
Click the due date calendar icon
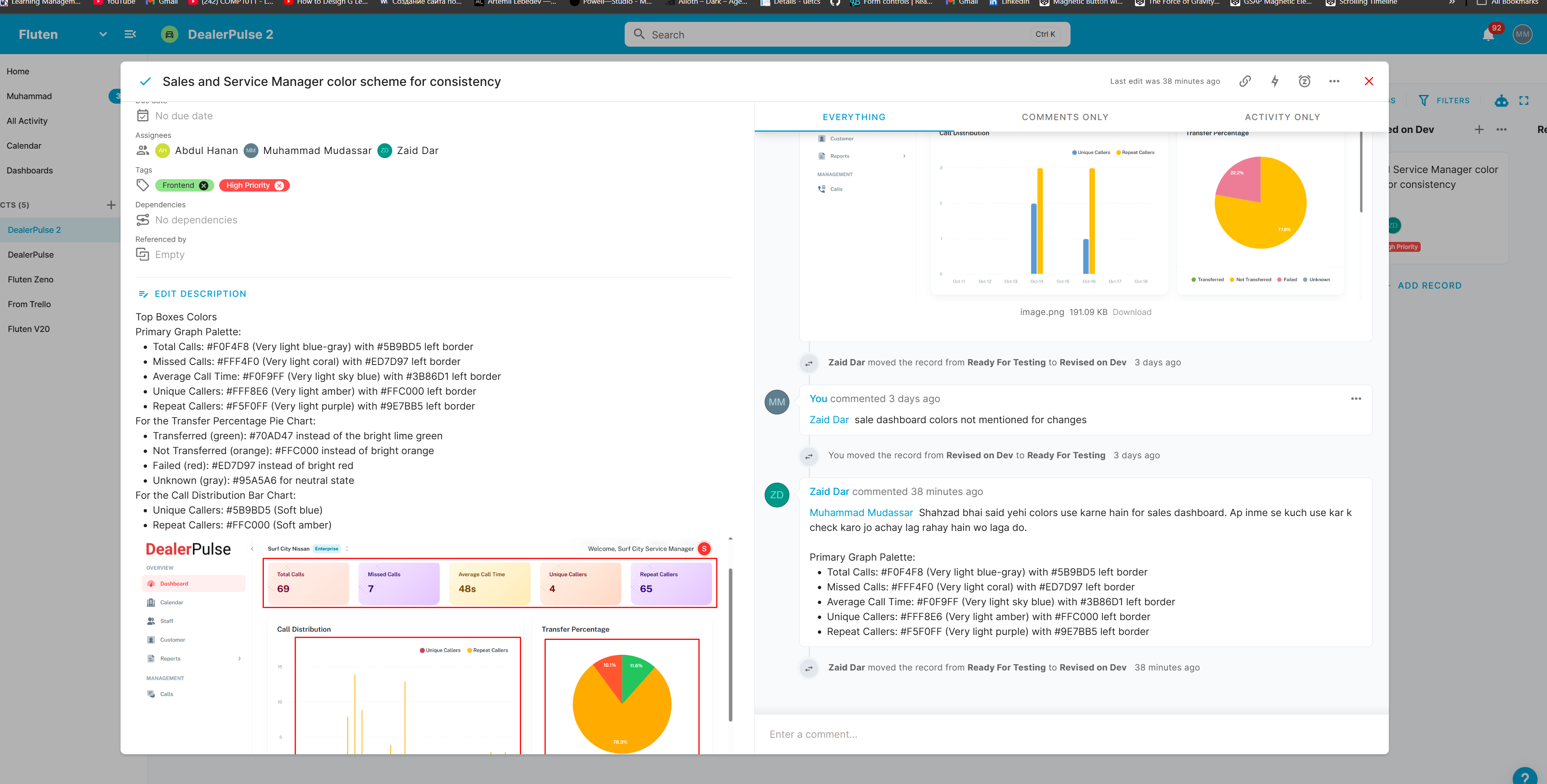[x=142, y=116]
